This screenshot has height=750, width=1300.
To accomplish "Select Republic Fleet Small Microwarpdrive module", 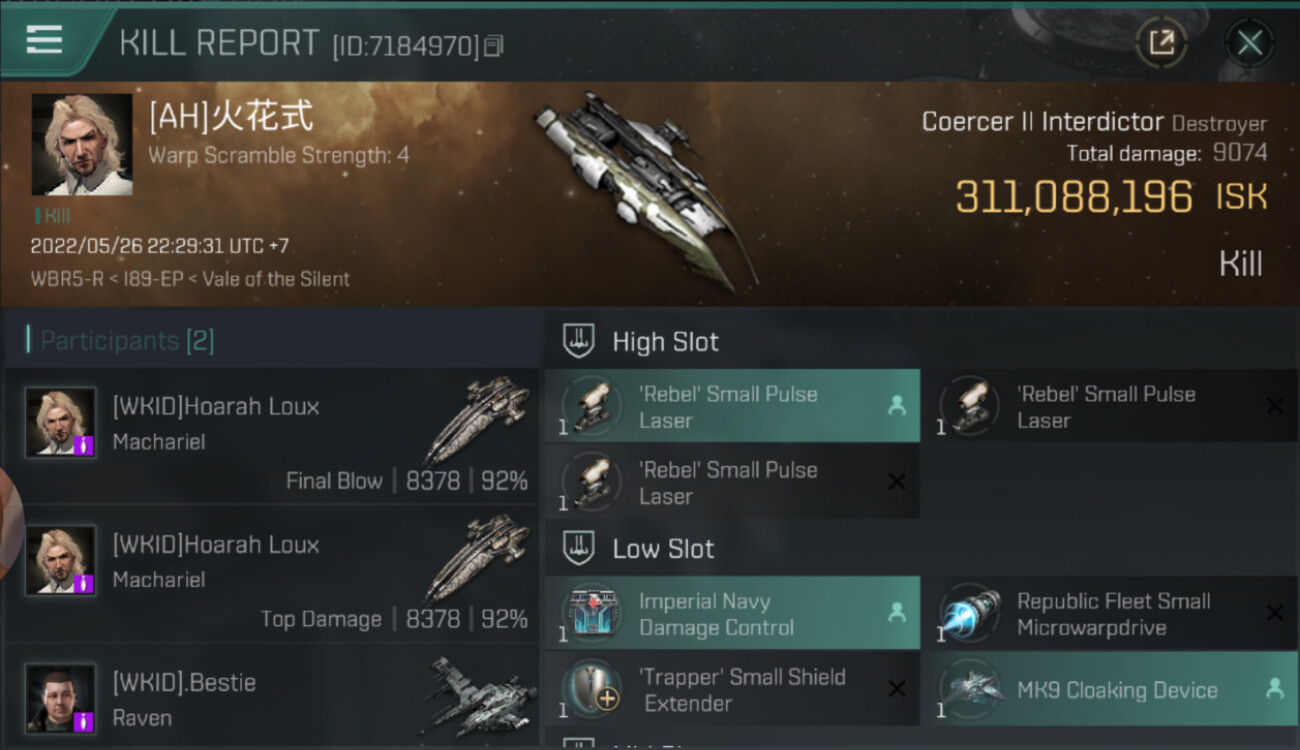I will (x=1110, y=613).
